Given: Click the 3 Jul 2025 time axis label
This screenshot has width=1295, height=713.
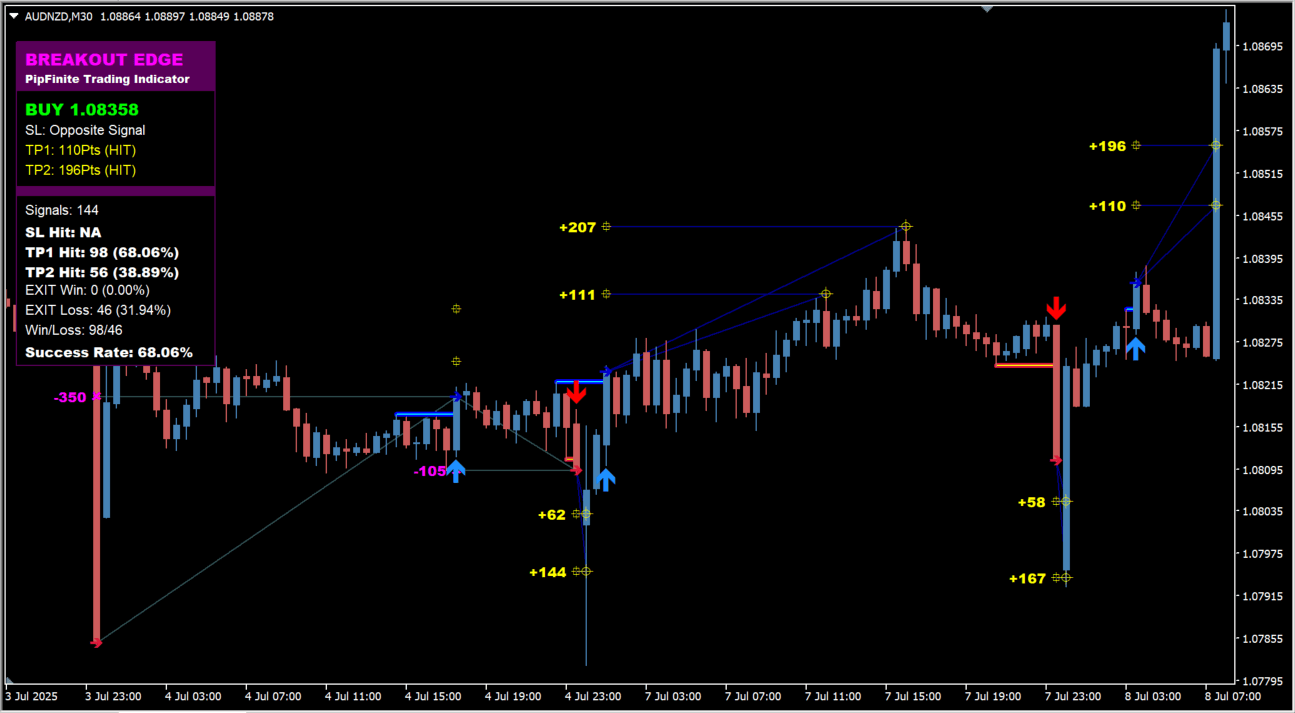Looking at the screenshot, I should (33, 695).
